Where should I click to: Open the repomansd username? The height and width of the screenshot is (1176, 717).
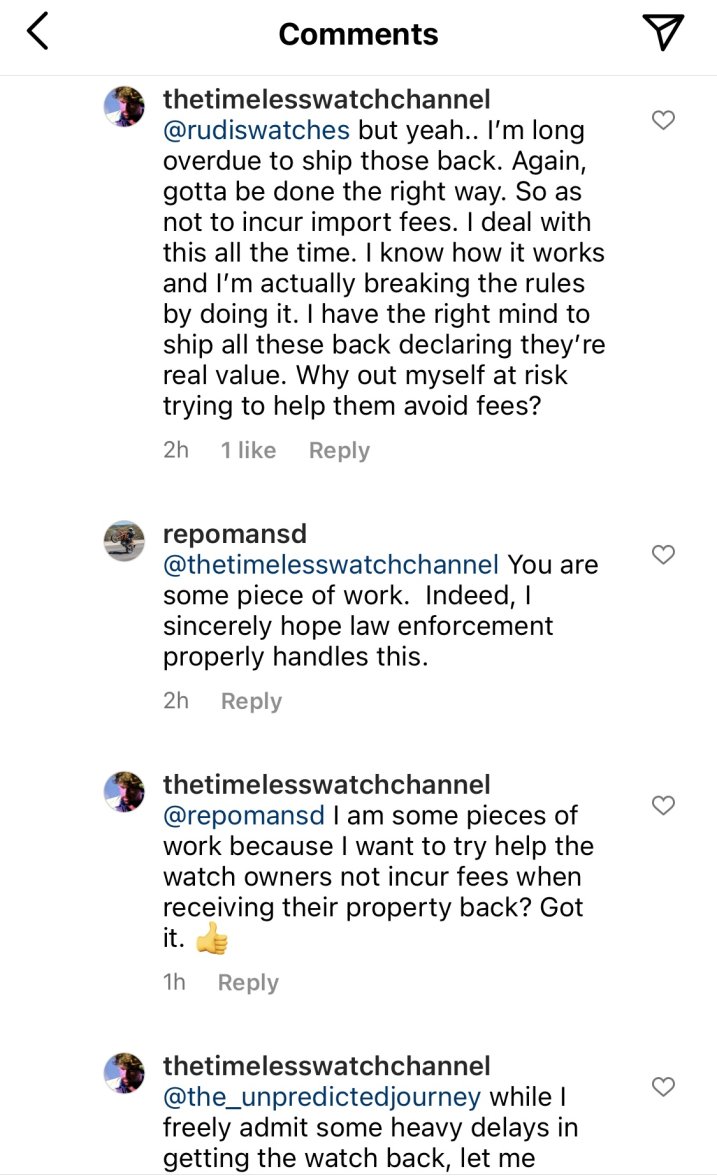(234, 535)
